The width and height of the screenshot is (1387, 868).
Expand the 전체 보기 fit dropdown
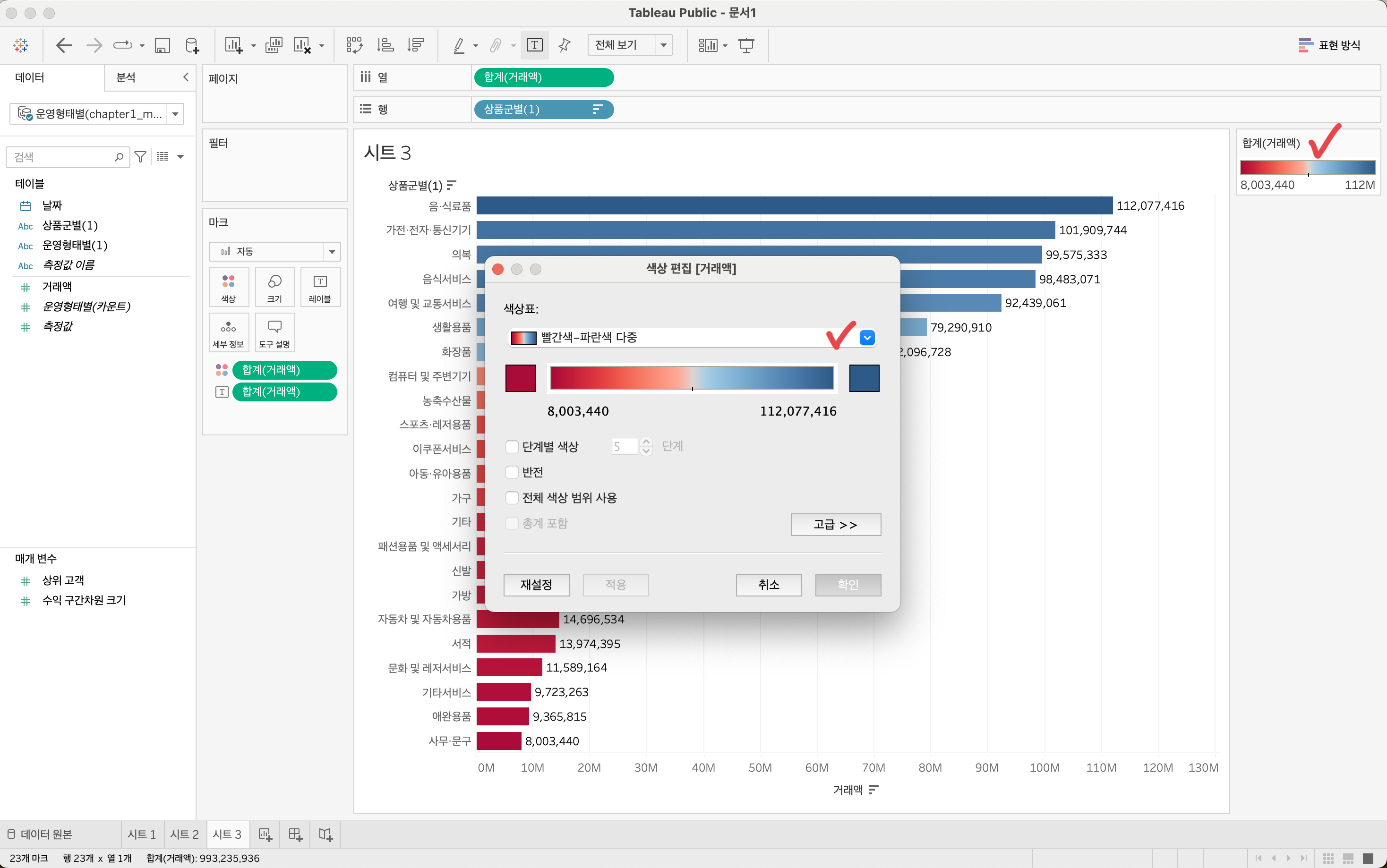(663, 45)
